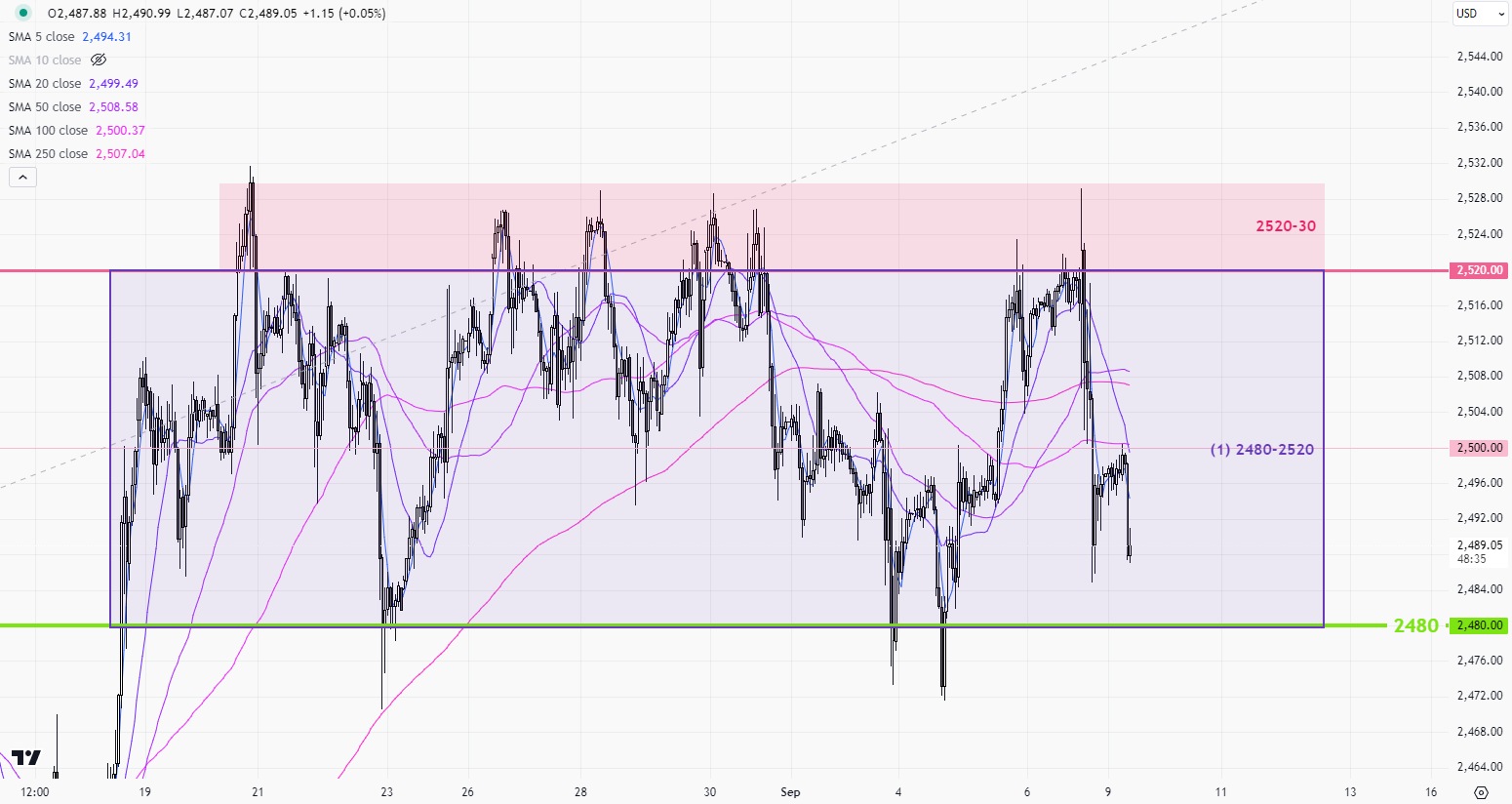The height and width of the screenshot is (804, 1512).
Task: Select the SMA 5 close legend label
Action: click(x=41, y=36)
